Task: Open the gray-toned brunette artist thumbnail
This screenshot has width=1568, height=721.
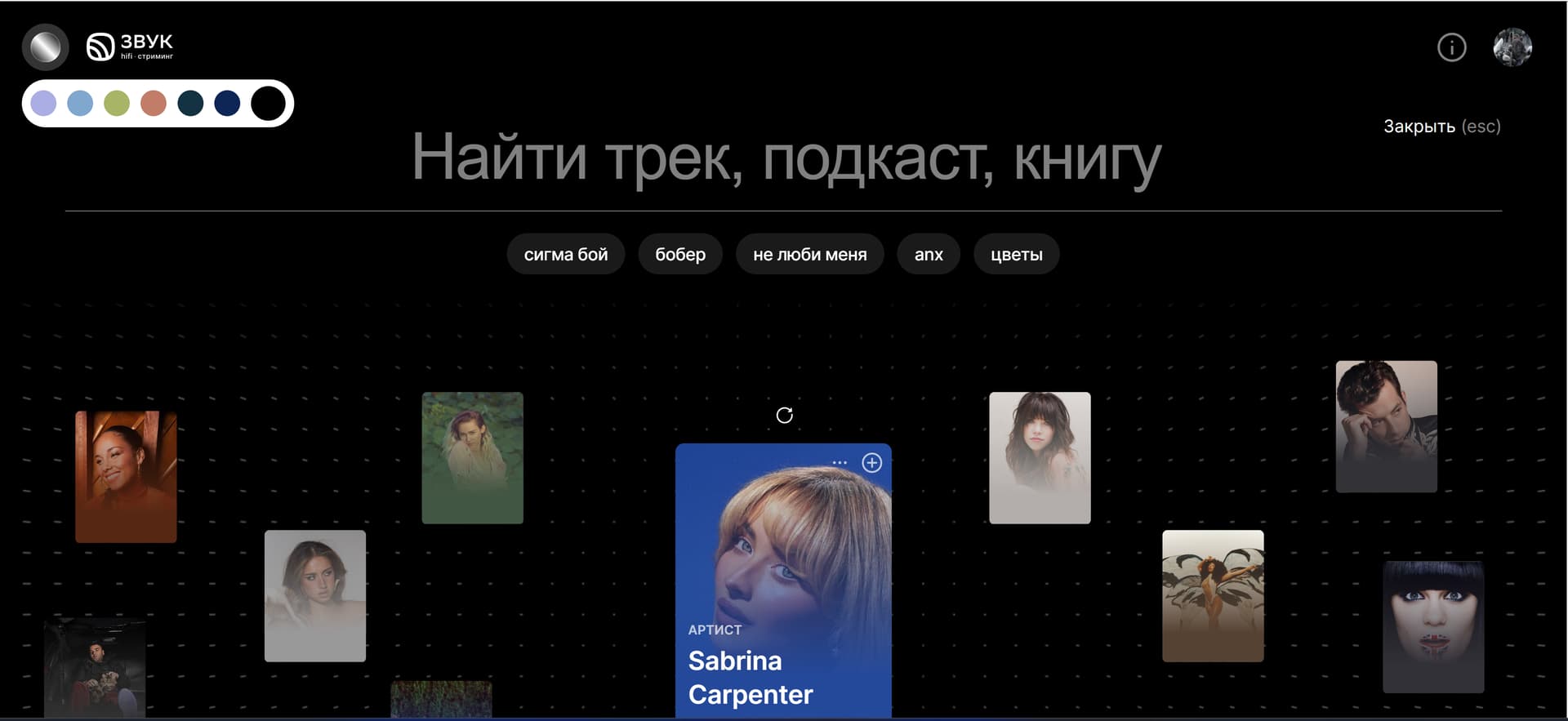Action: coord(315,595)
